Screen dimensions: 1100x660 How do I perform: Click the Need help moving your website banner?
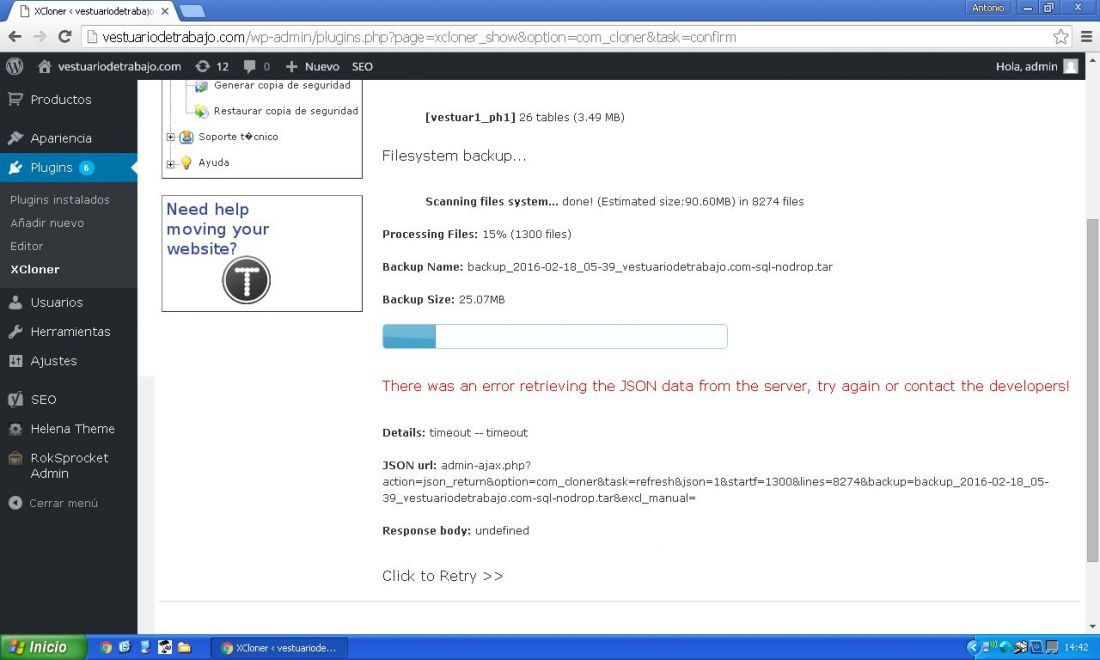coord(262,253)
